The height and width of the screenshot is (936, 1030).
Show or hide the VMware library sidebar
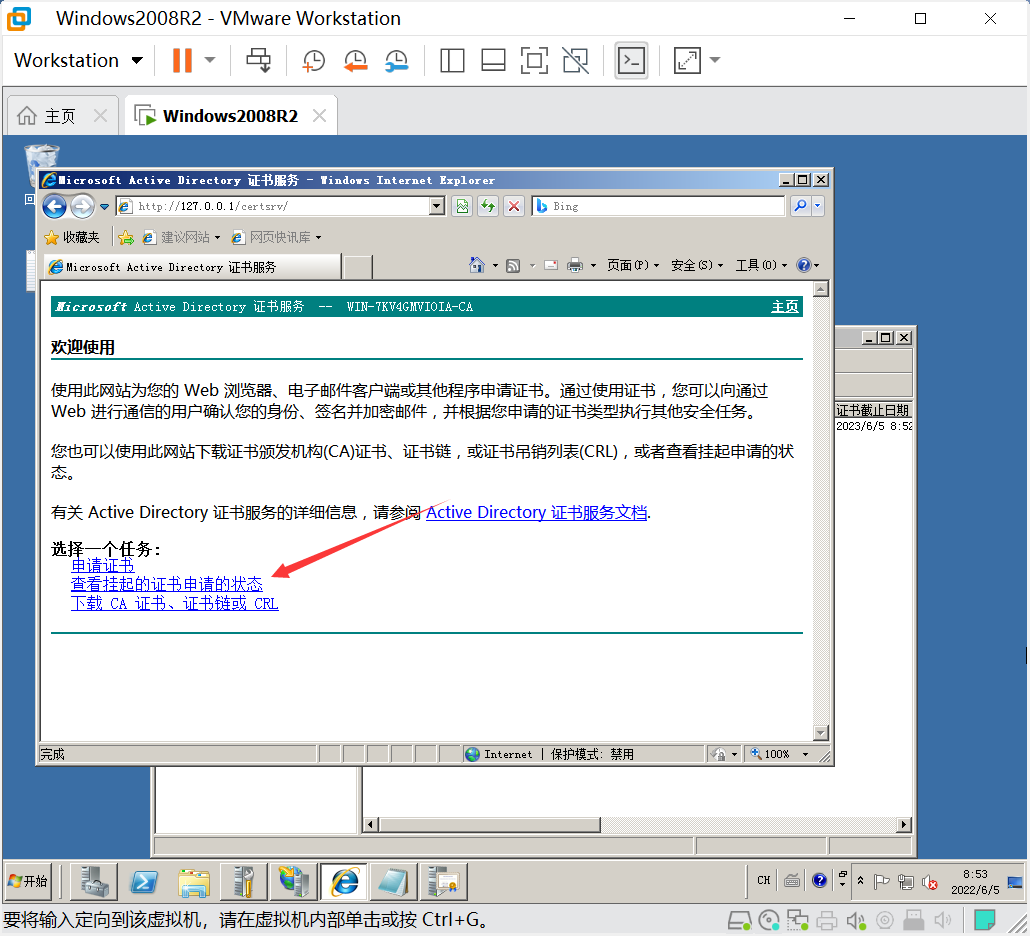[x=452, y=60]
